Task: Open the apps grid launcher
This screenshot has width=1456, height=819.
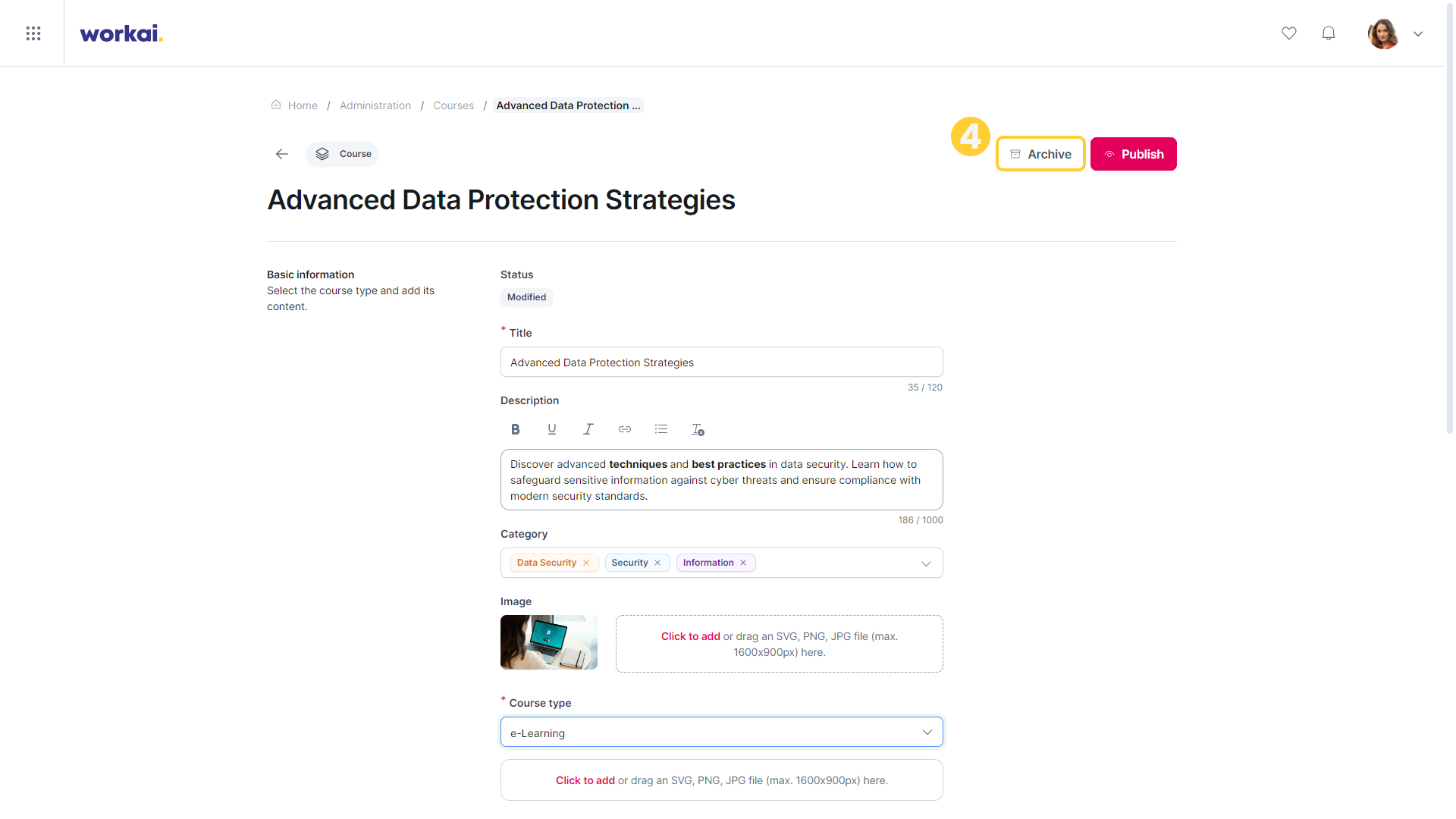Action: pyautogui.click(x=33, y=33)
